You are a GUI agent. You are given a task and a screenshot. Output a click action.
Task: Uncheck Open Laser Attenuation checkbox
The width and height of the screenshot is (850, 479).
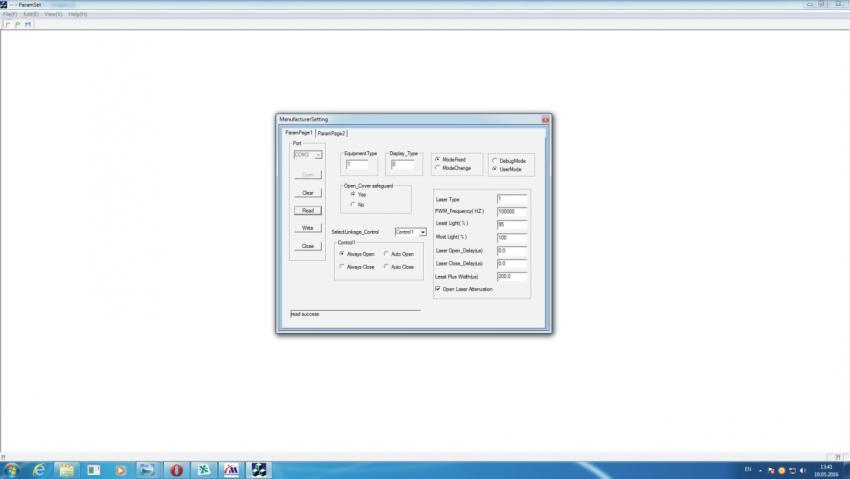click(438, 289)
